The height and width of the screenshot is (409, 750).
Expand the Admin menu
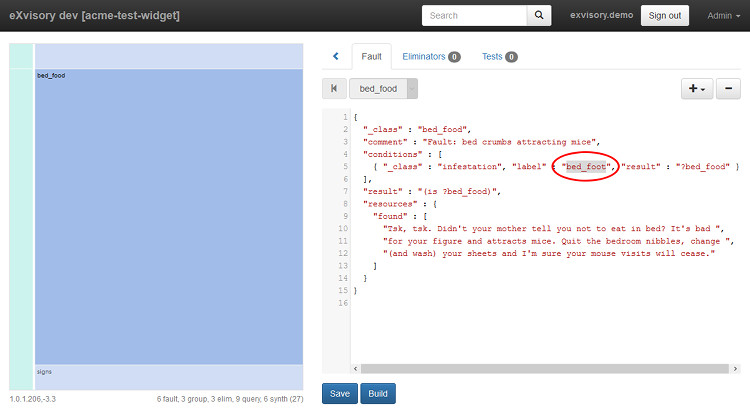click(x=723, y=16)
